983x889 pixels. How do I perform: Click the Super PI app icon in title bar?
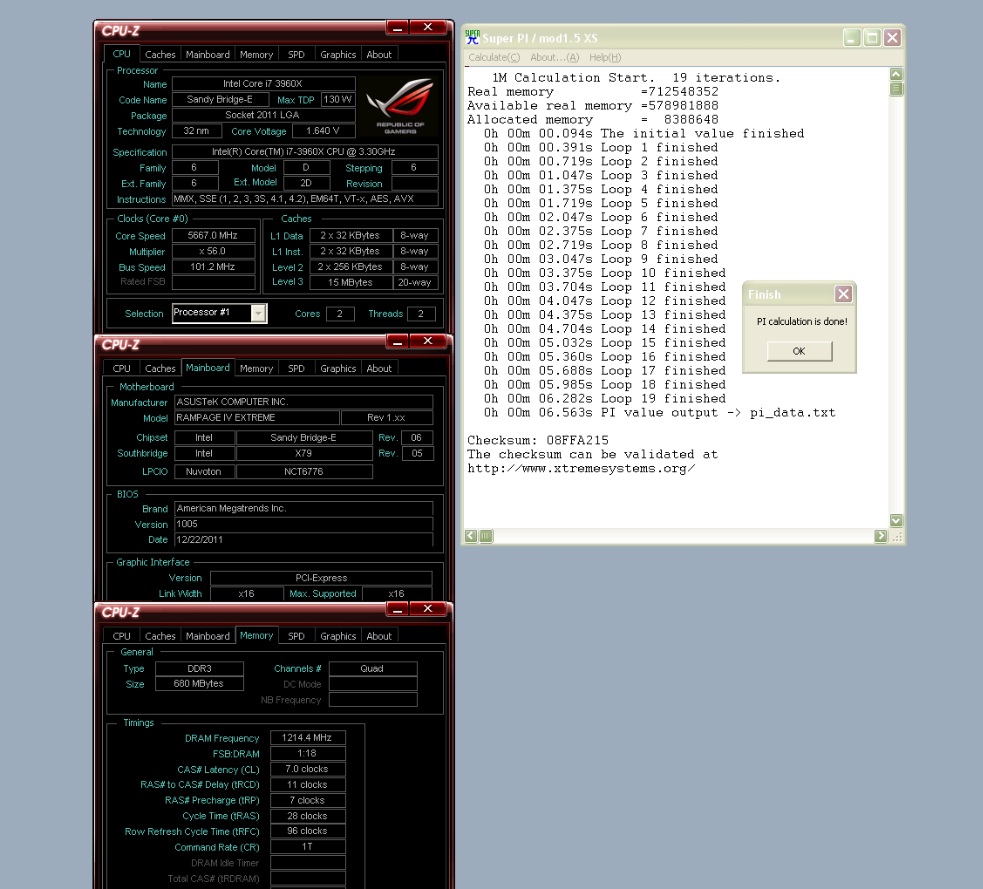[x=472, y=38]
